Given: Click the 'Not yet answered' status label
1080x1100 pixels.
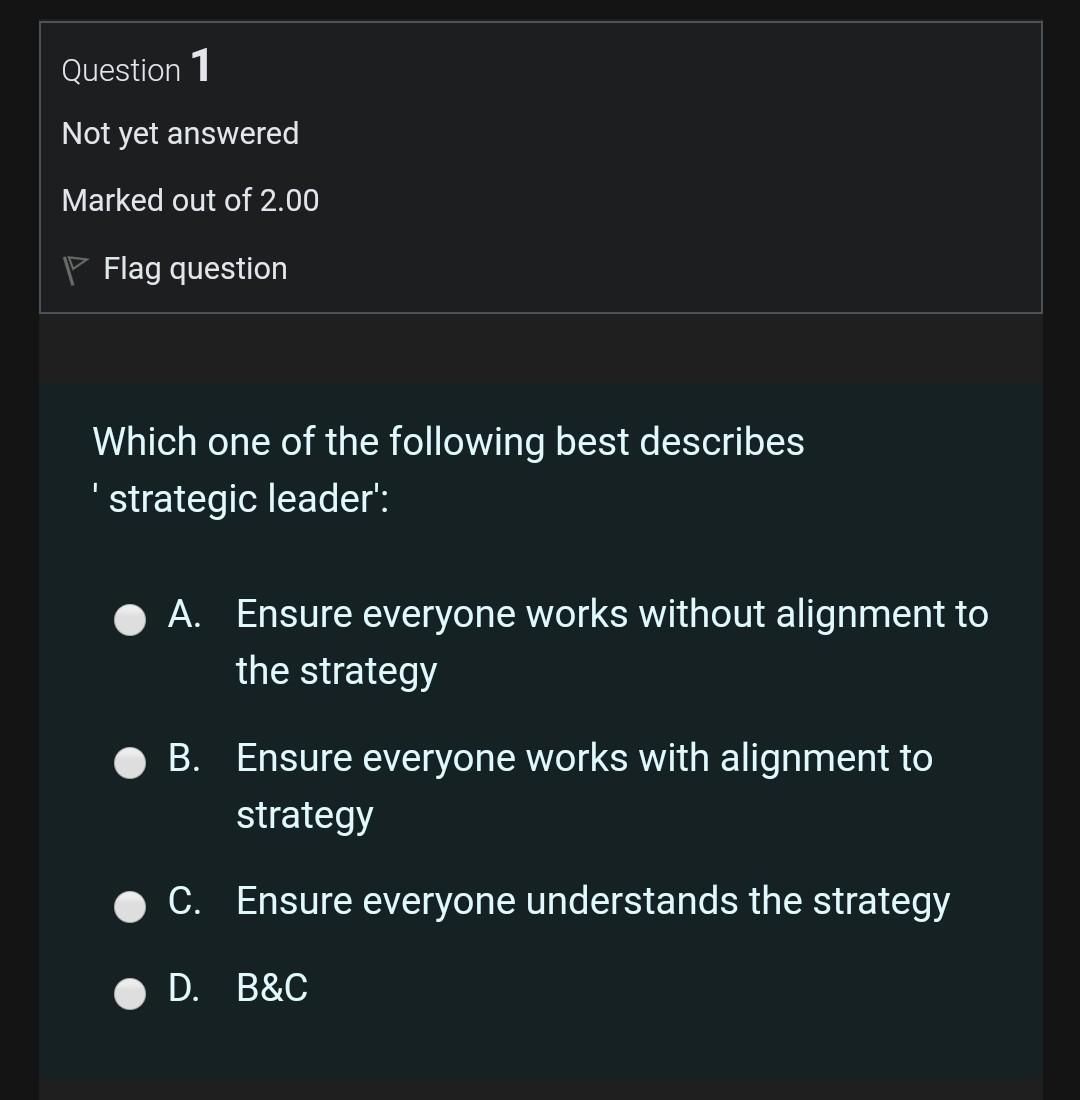Looking at the screenshot, I should coord(180,133).
